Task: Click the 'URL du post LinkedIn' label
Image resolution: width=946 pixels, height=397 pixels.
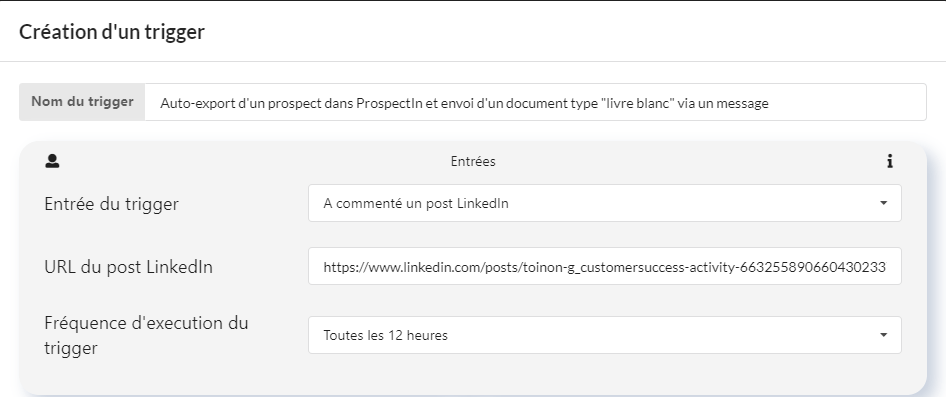Action: pyautogui.click(x=129, y=267)
